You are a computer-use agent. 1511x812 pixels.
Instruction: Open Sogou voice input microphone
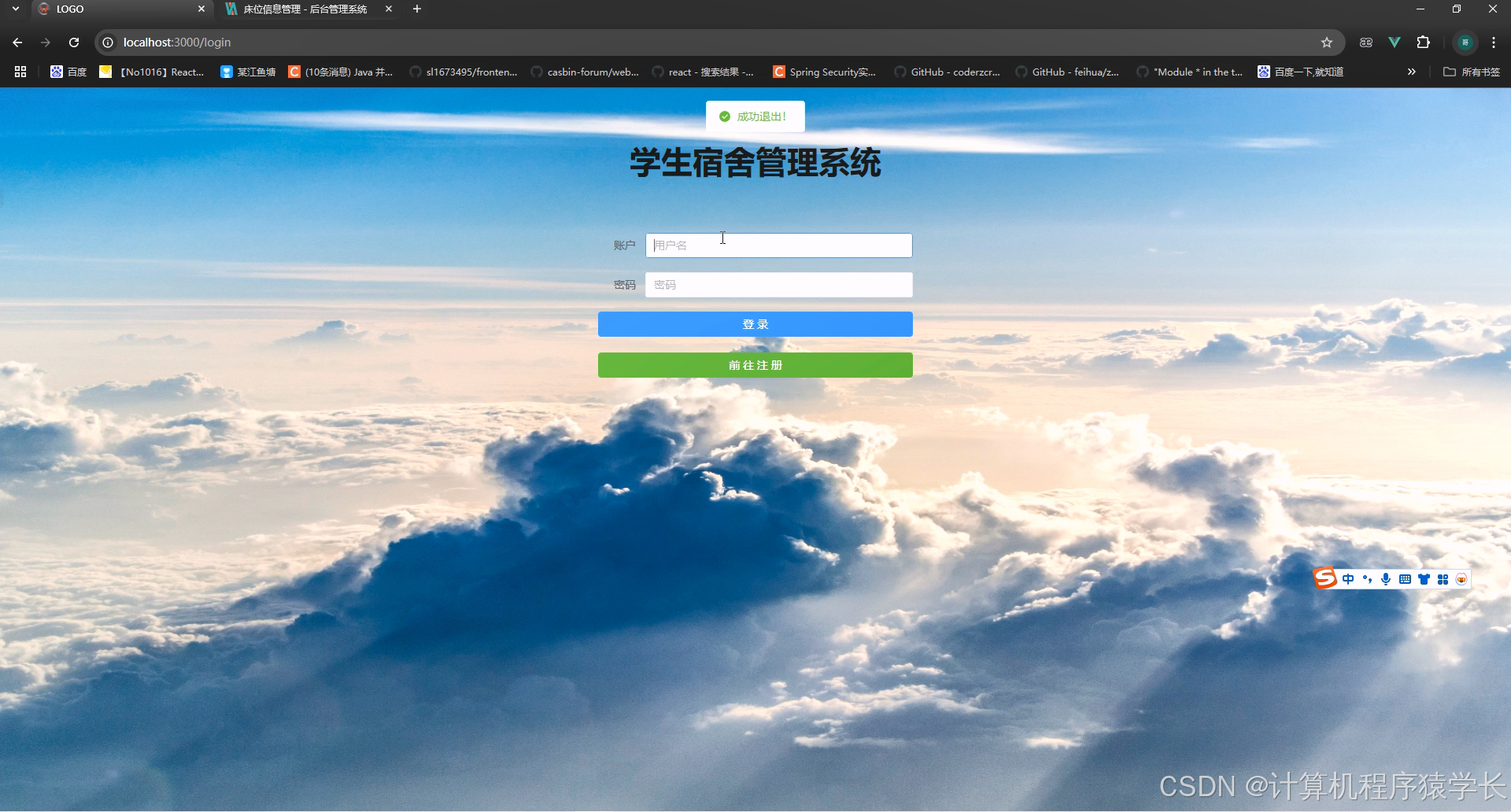point(1386,578)
